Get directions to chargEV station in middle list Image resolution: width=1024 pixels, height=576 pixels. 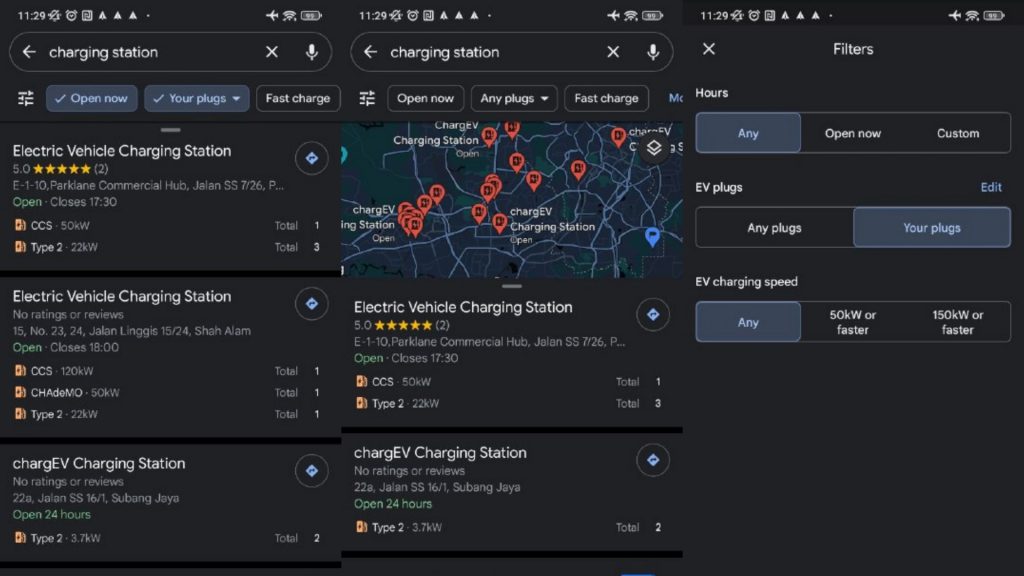653,460
